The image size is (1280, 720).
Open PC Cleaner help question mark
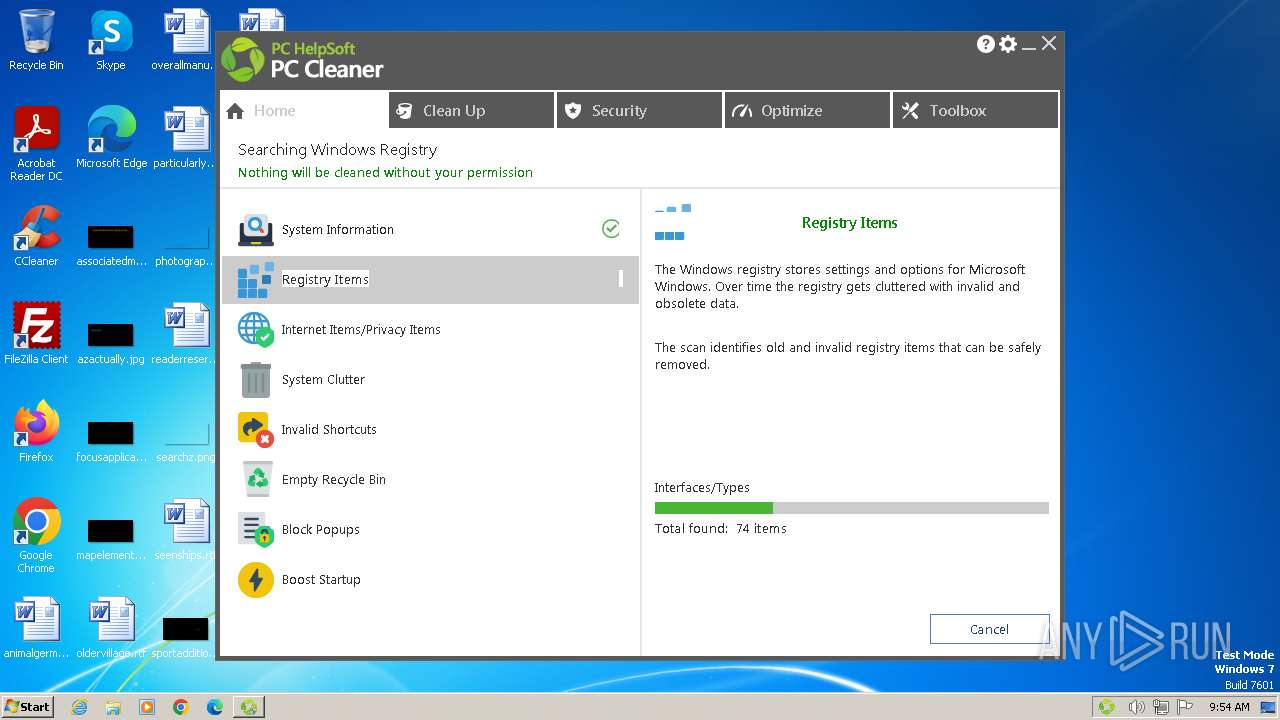[986, 44]
